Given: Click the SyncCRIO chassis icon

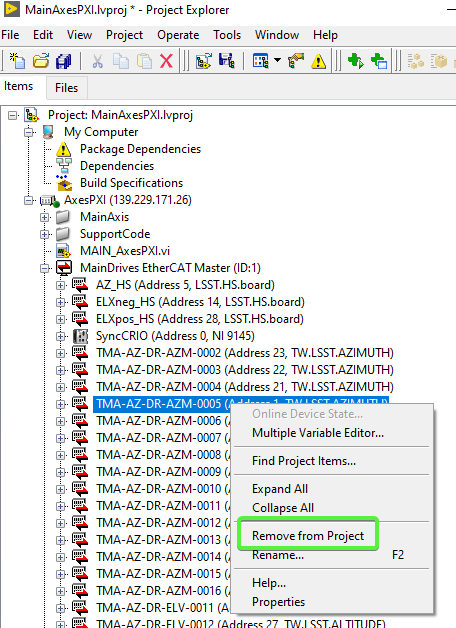Looking at the screenshot, I should [80, 336].
